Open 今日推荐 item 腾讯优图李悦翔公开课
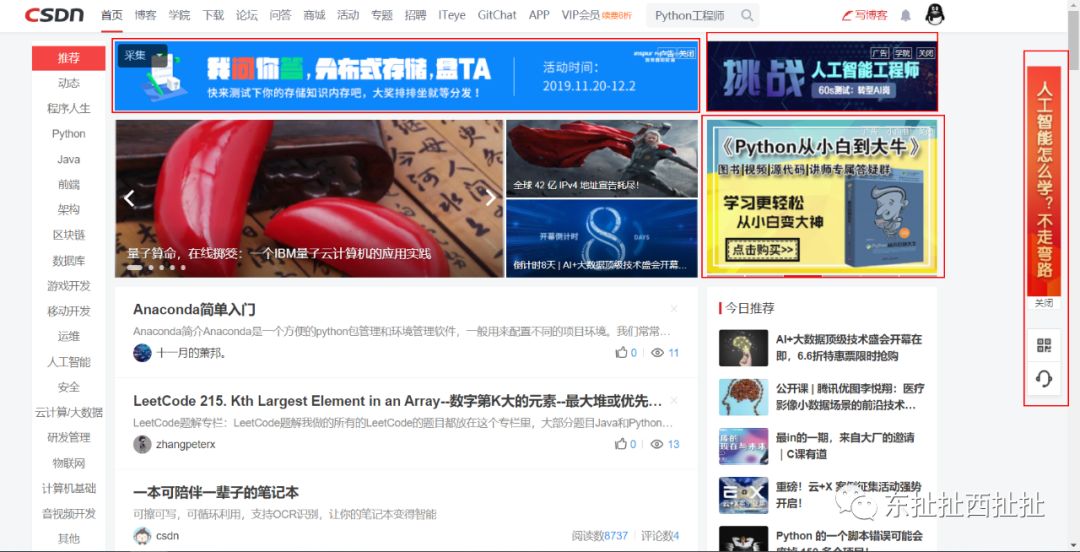The height and width of the screenshot is (552, 1080). point(850,396)
